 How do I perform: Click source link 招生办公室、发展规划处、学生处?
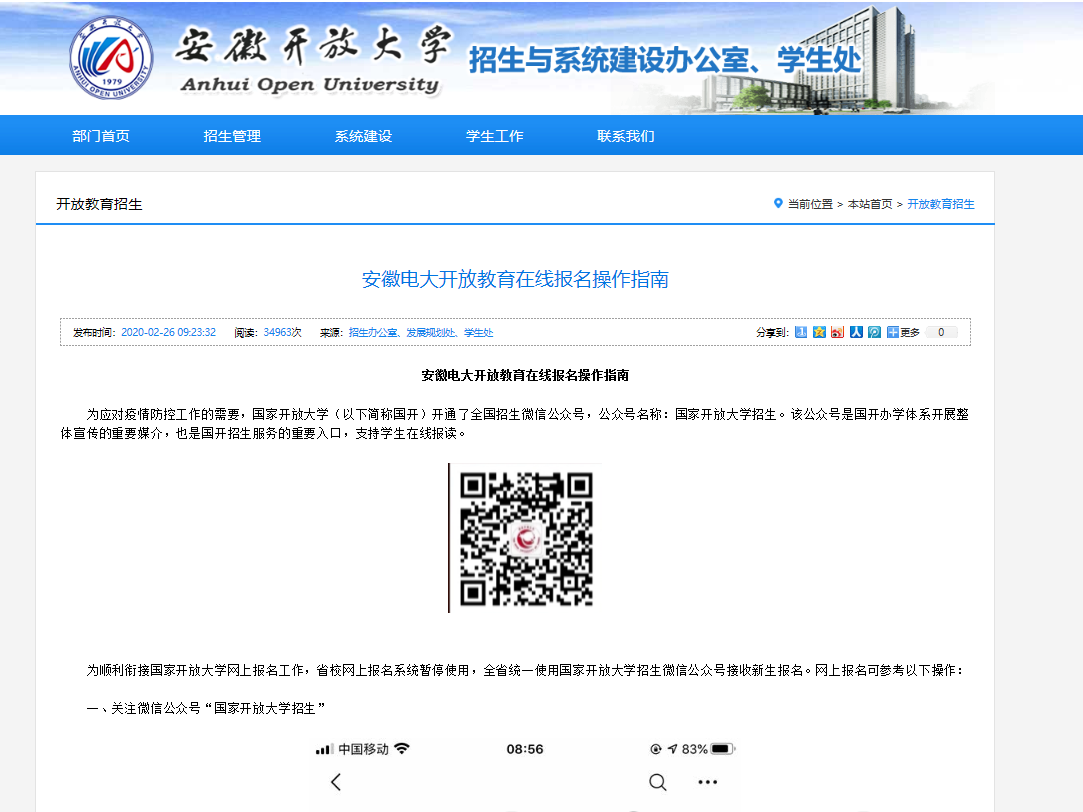click(421, 332)
